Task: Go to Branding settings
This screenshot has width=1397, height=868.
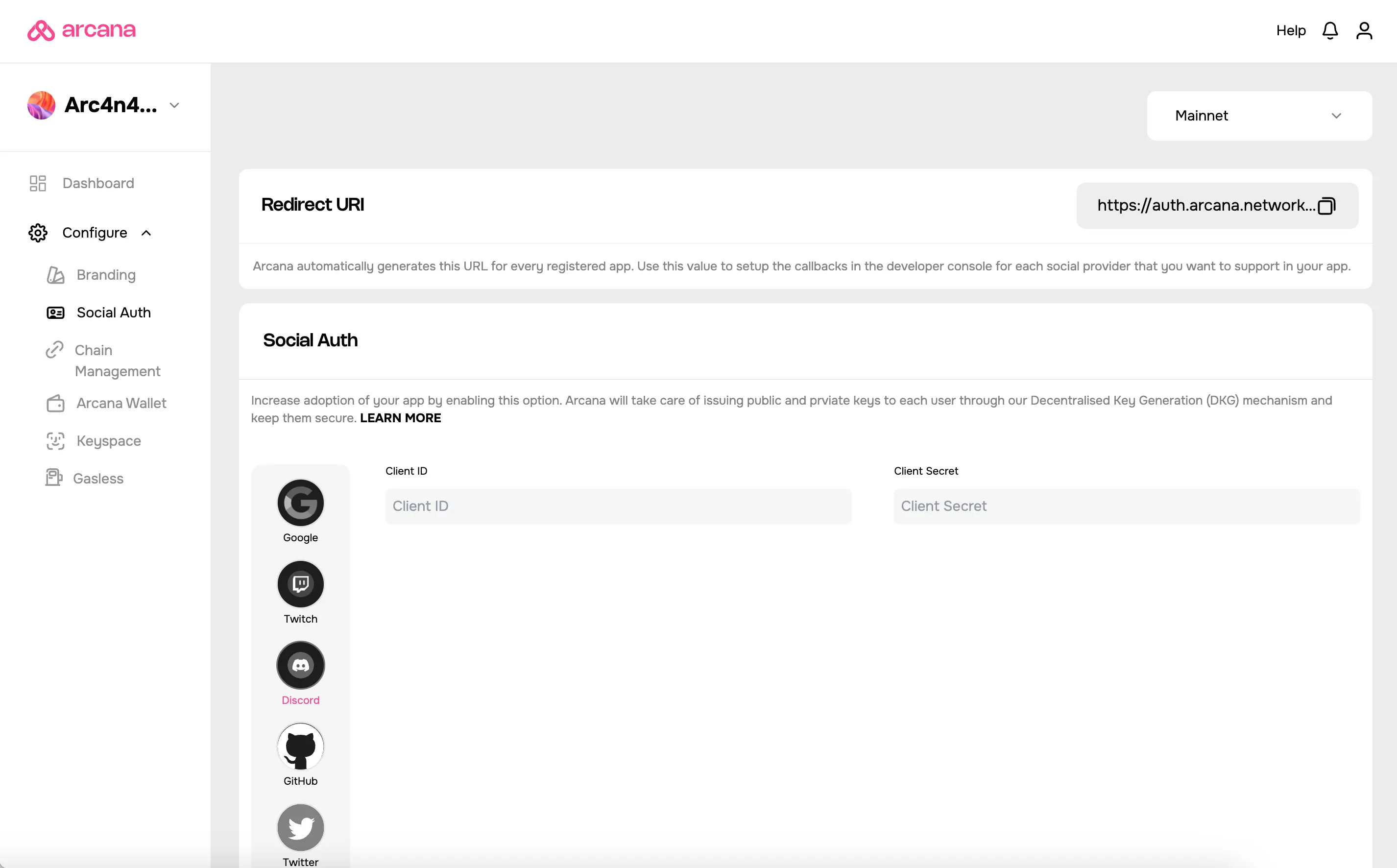Action: (106, 275)
